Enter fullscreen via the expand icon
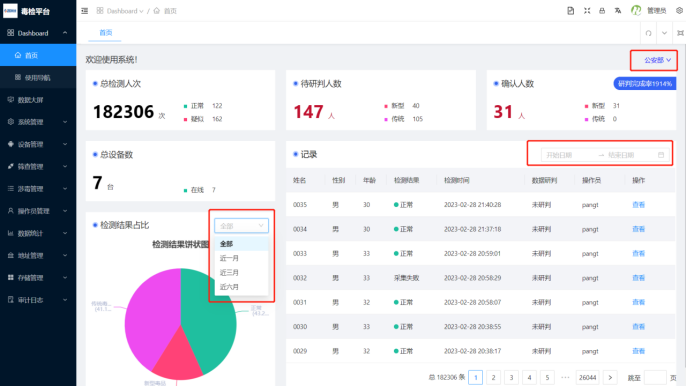Image resolution: width=686 pixels, height=386 pixels. tap(587, 11)
